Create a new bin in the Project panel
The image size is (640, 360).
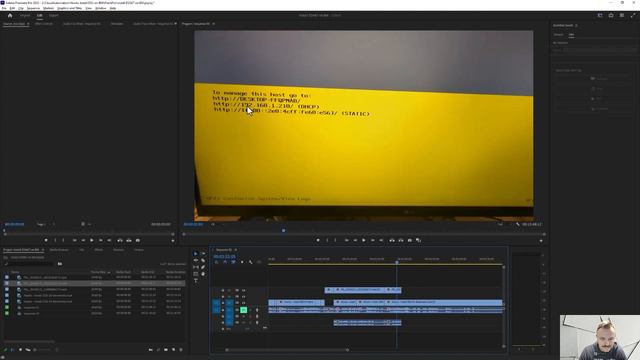pos(166,350)
